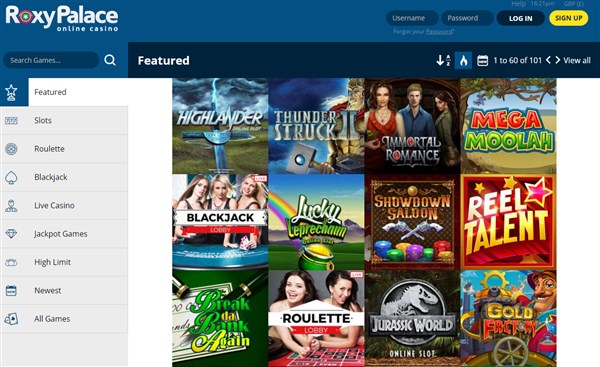Toggle the popular flame sort icon
Viewport: 600px width, 367px height.
[x=463, y=60]
